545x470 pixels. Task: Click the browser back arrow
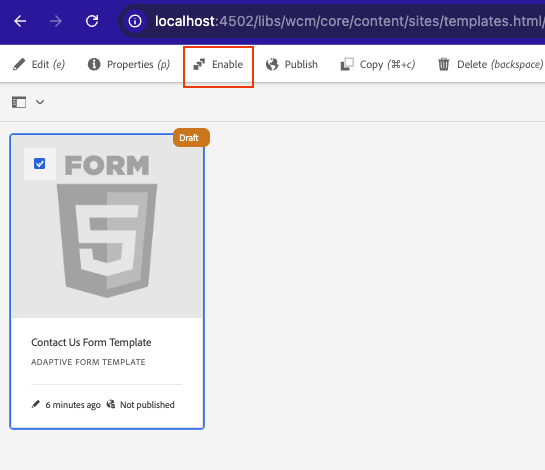[20, 21]
